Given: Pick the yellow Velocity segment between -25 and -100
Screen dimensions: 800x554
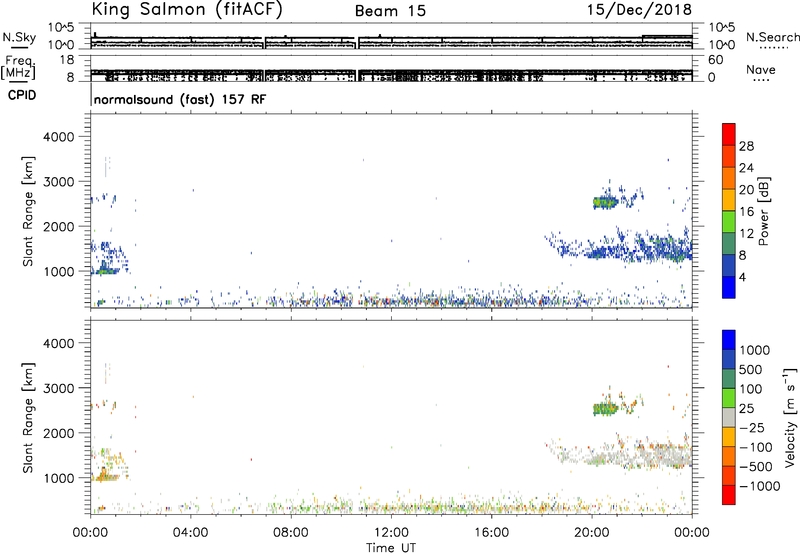Looking at the screenshot, I should pos(729,437).
